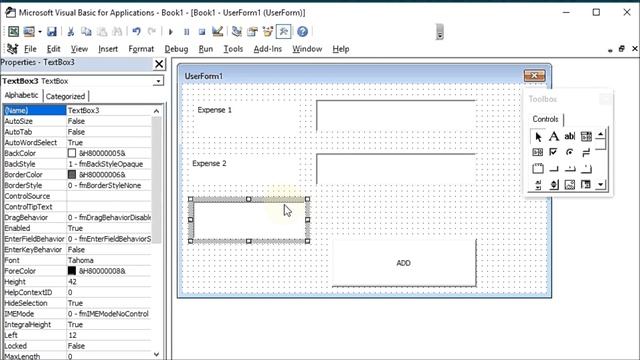640x360 pixels.
Task: Click the Toolbox scroll down arrow
Action: [600, 184]
